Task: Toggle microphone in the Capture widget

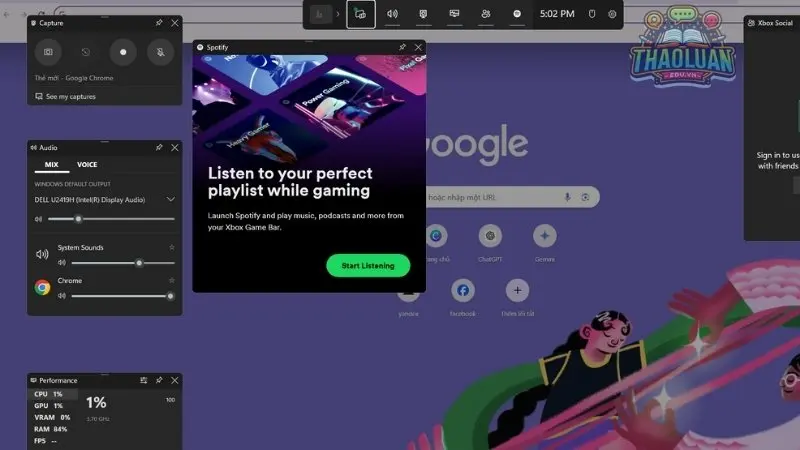Action: 159,51
